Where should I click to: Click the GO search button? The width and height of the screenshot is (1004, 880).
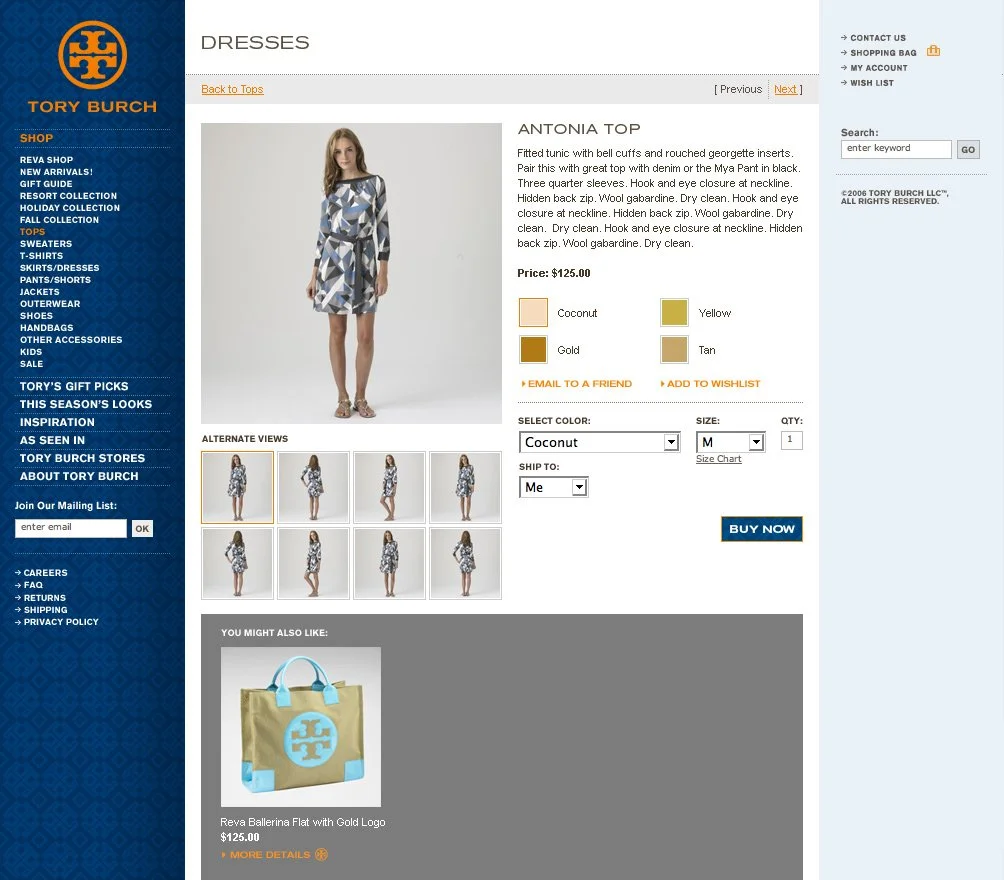tap(968, 150)
